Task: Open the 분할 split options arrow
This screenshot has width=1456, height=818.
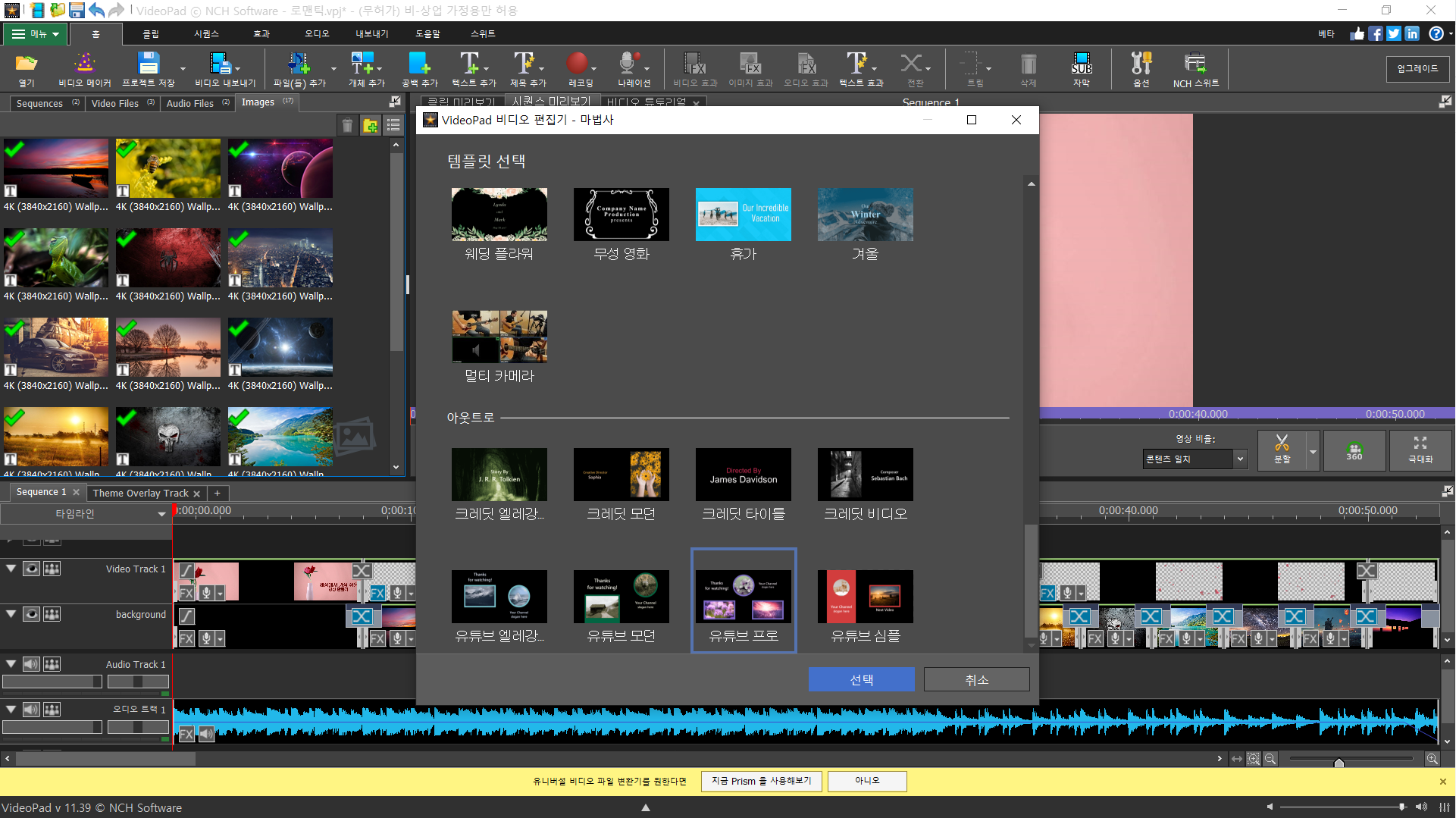Action: (x=1313, y=451)
